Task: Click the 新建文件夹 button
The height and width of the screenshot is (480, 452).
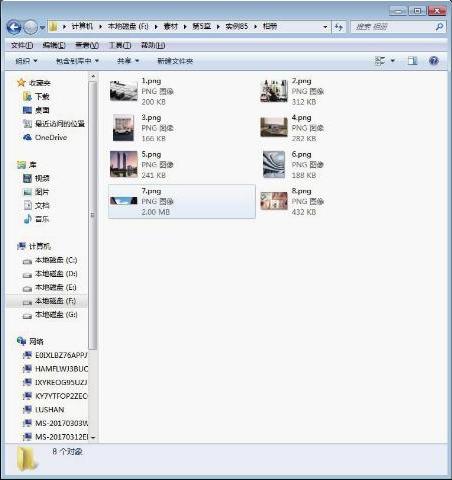Action: [175, 61]
